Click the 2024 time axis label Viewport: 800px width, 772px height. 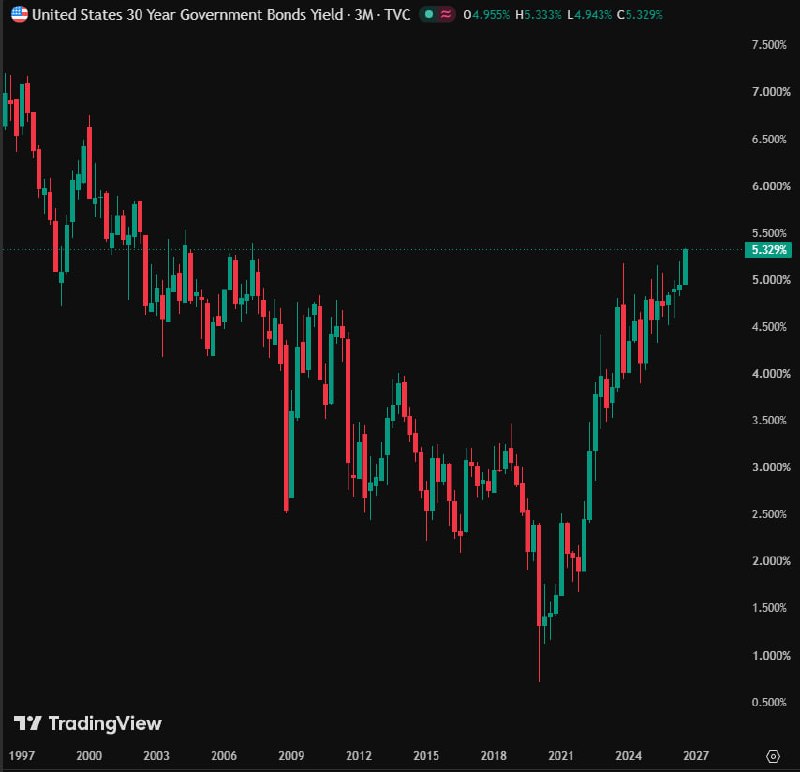pyautogui.click(x=628, y=756)
